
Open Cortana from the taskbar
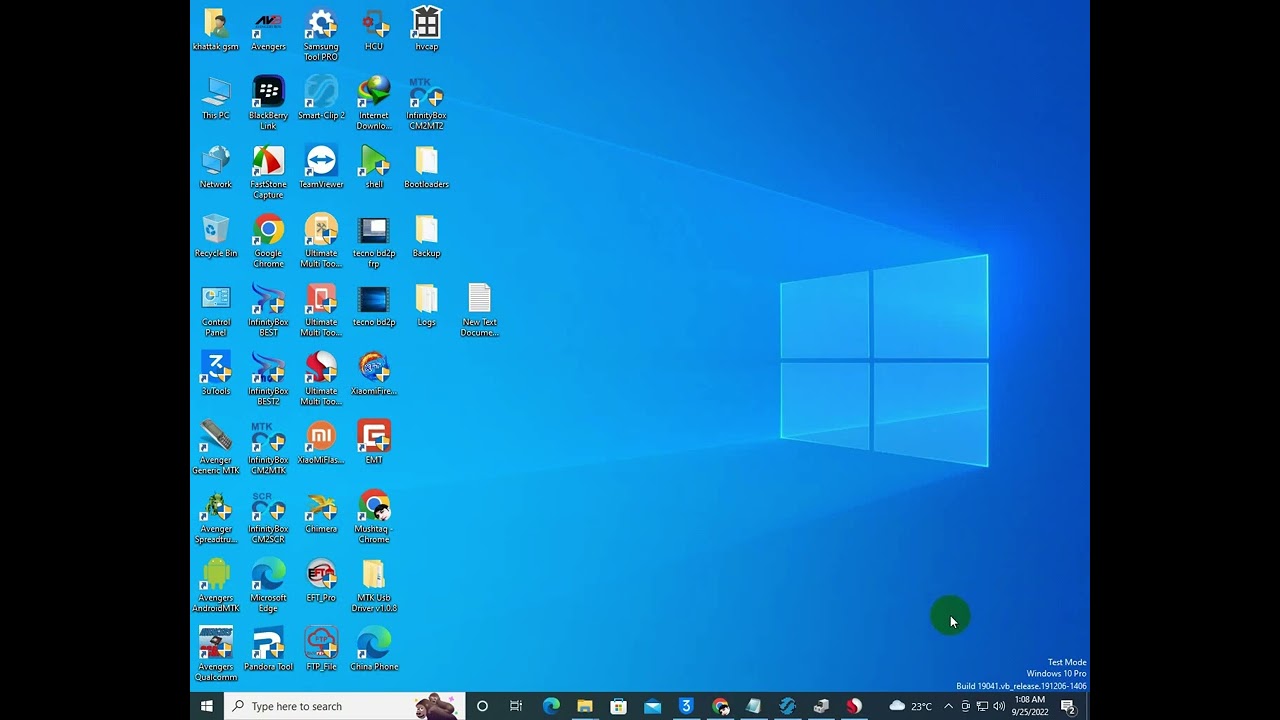482,706
